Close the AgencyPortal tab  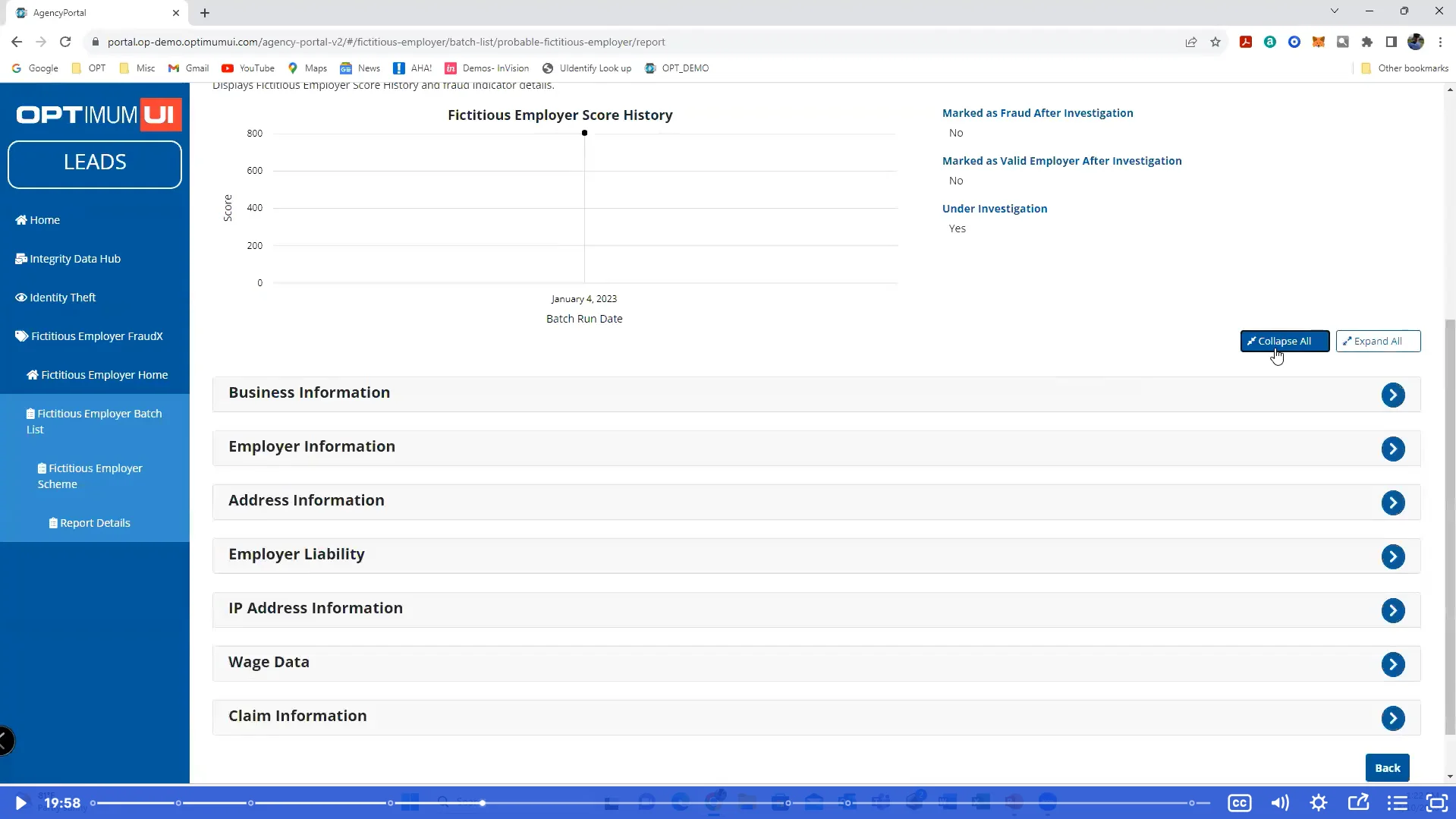(175, 13)
